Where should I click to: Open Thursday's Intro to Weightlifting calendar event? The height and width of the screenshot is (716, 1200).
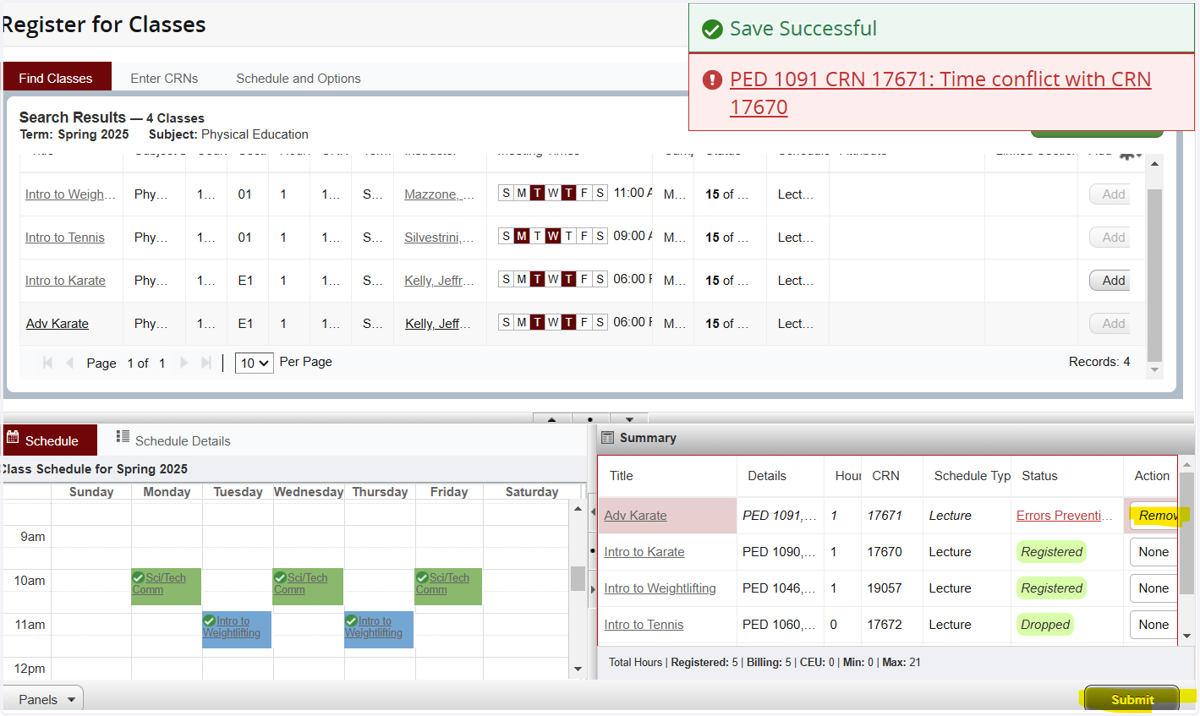[x=379, y=629]
